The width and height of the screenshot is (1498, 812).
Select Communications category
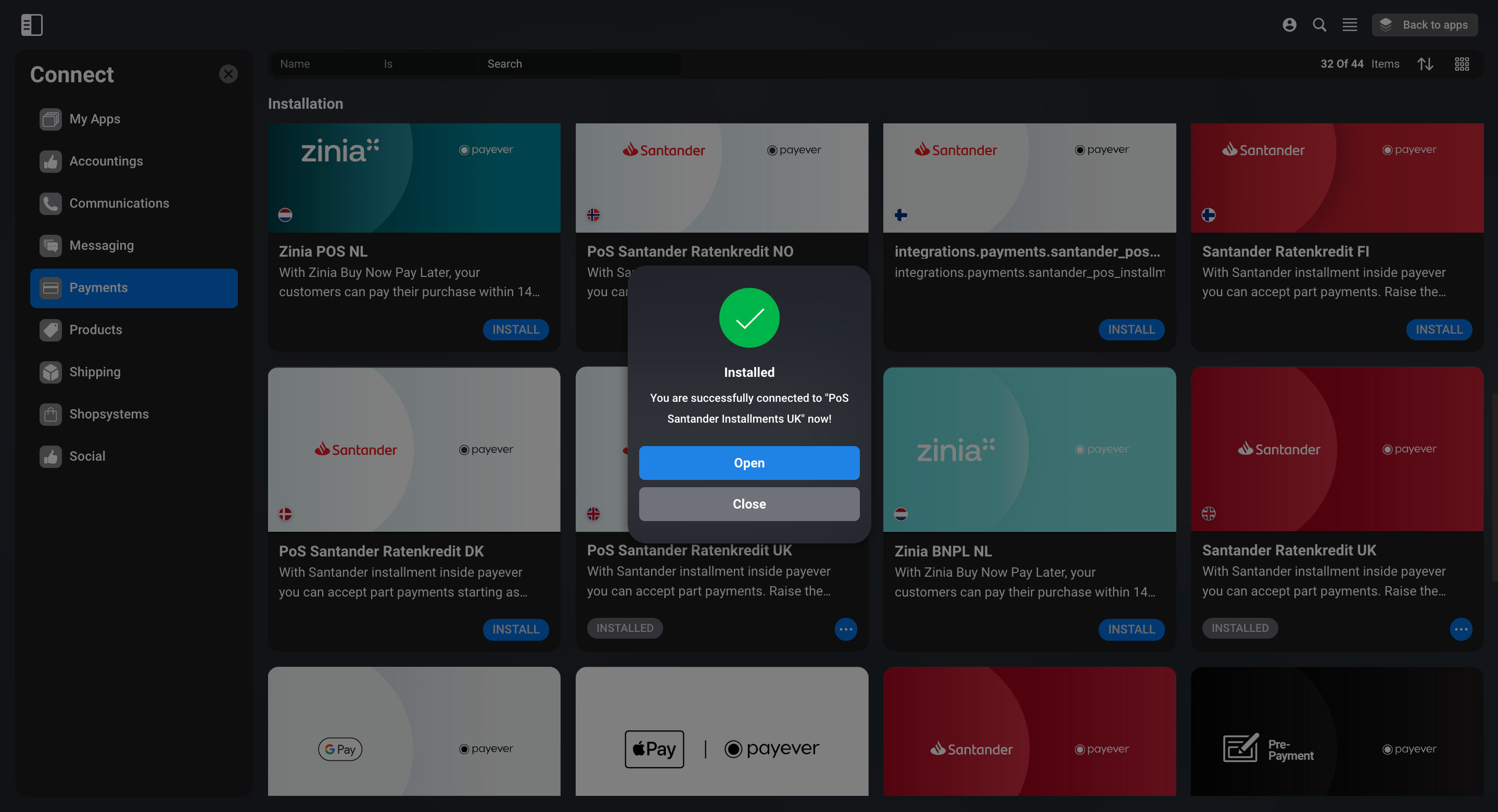tap(134, 204)
